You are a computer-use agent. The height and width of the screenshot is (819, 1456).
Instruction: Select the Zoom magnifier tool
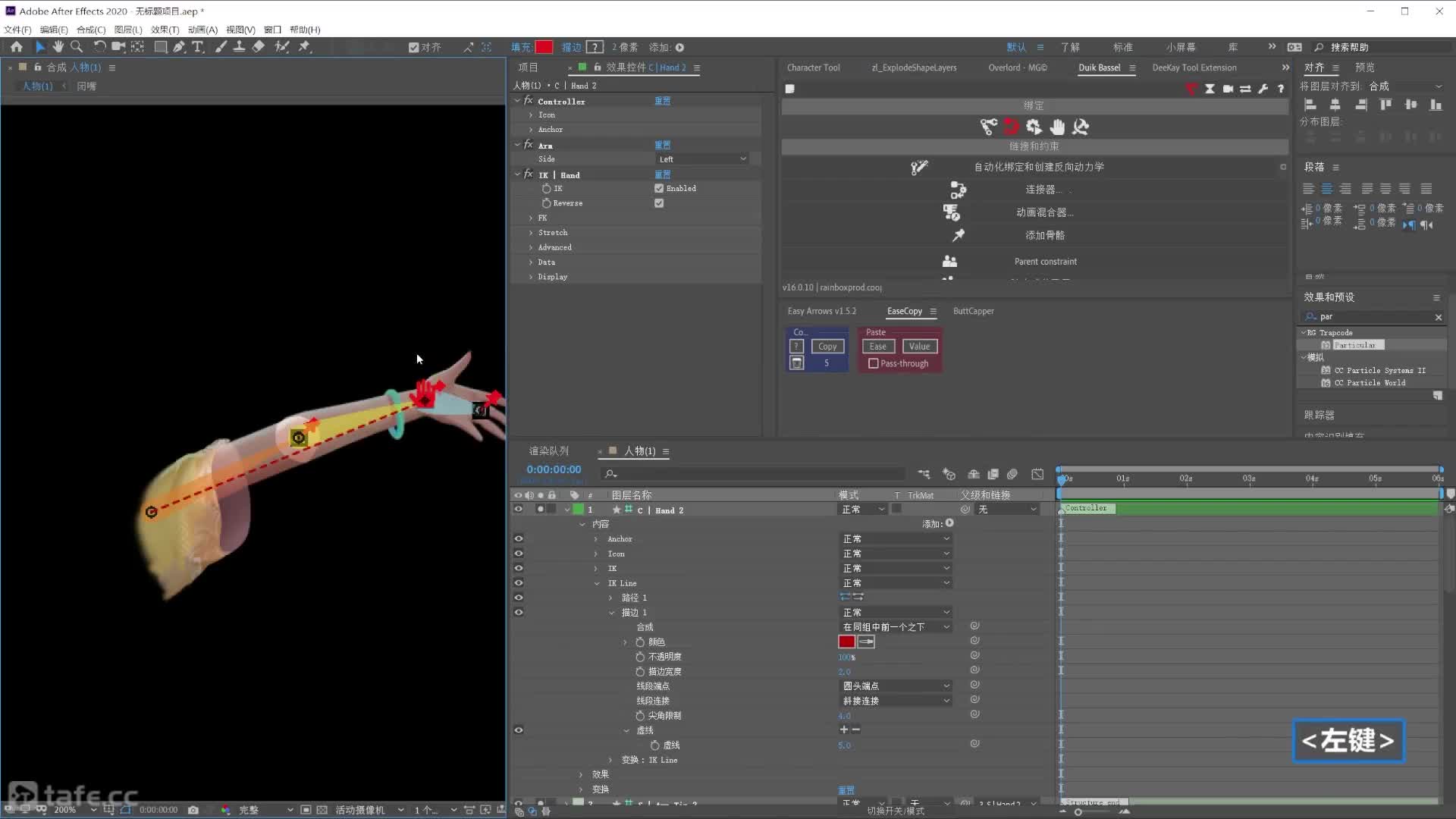[x=77, y=47]
